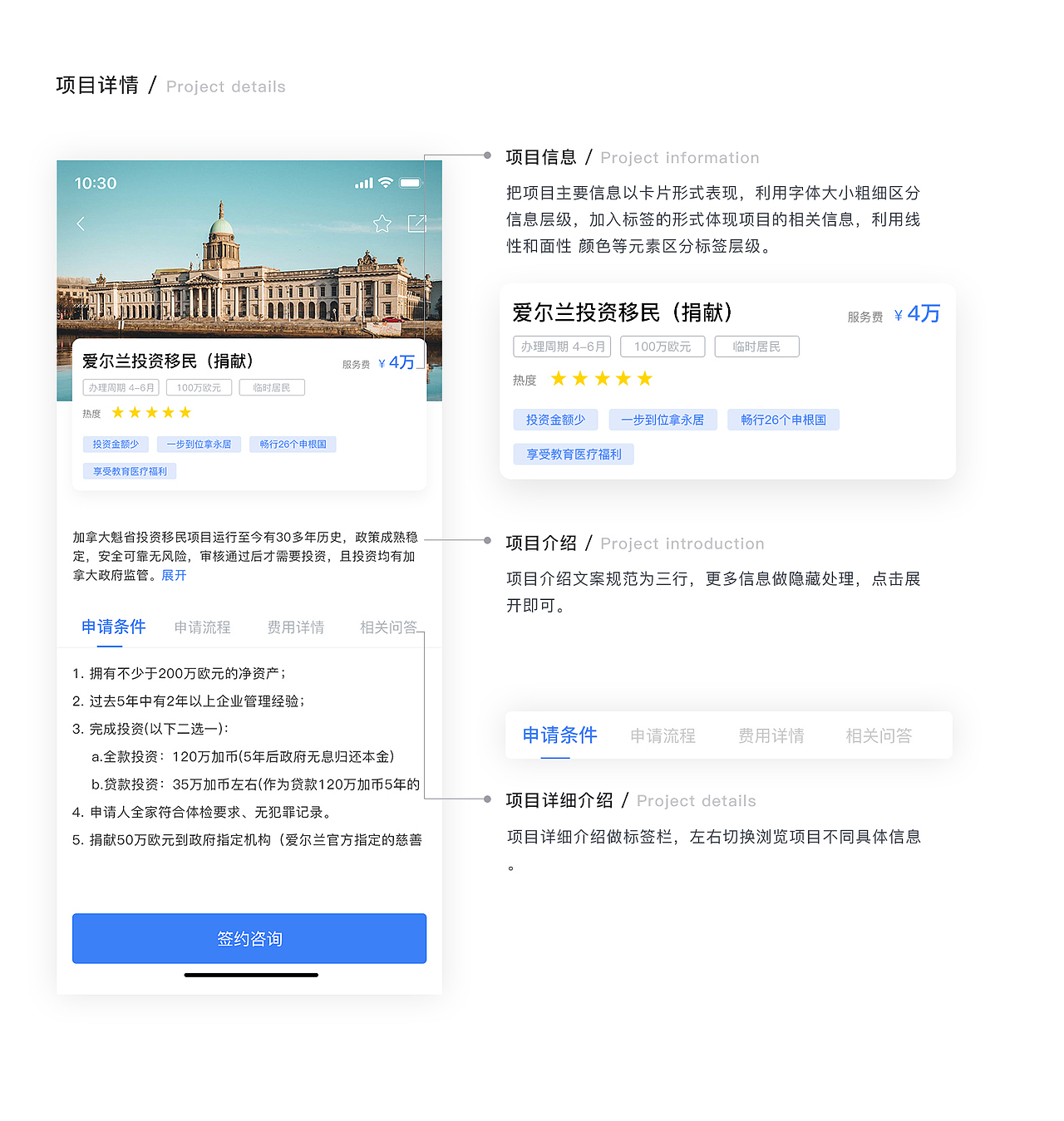Click 办理周期 4-6月 tag in enlarged card
The width and height of the screenshot is (1064, 1121).
pos(563,347)
